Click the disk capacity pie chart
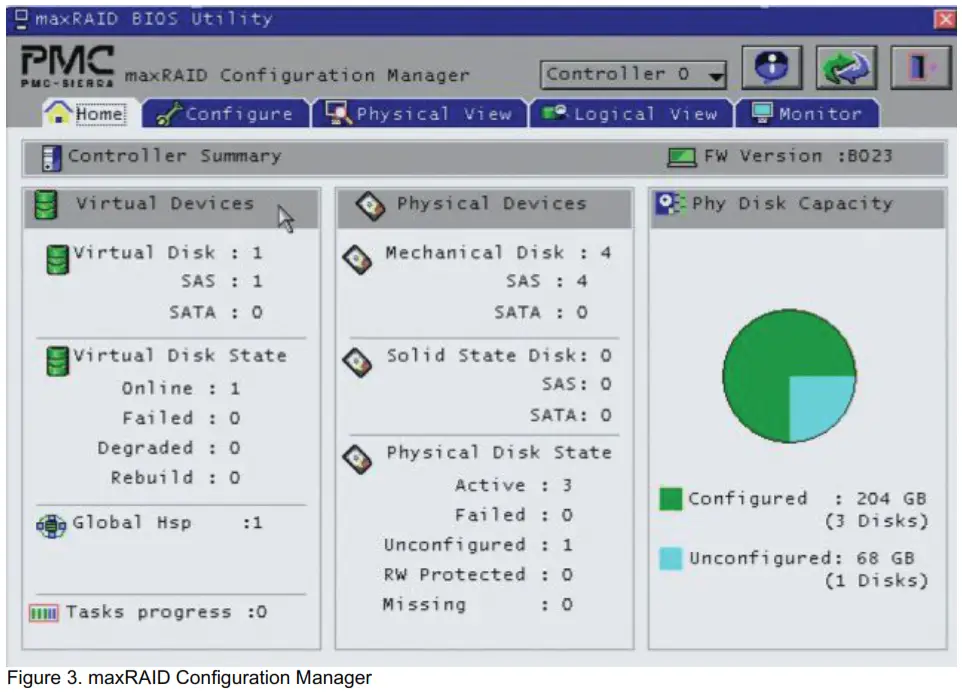This screenshot has height=693, width=962. point(790,375)
